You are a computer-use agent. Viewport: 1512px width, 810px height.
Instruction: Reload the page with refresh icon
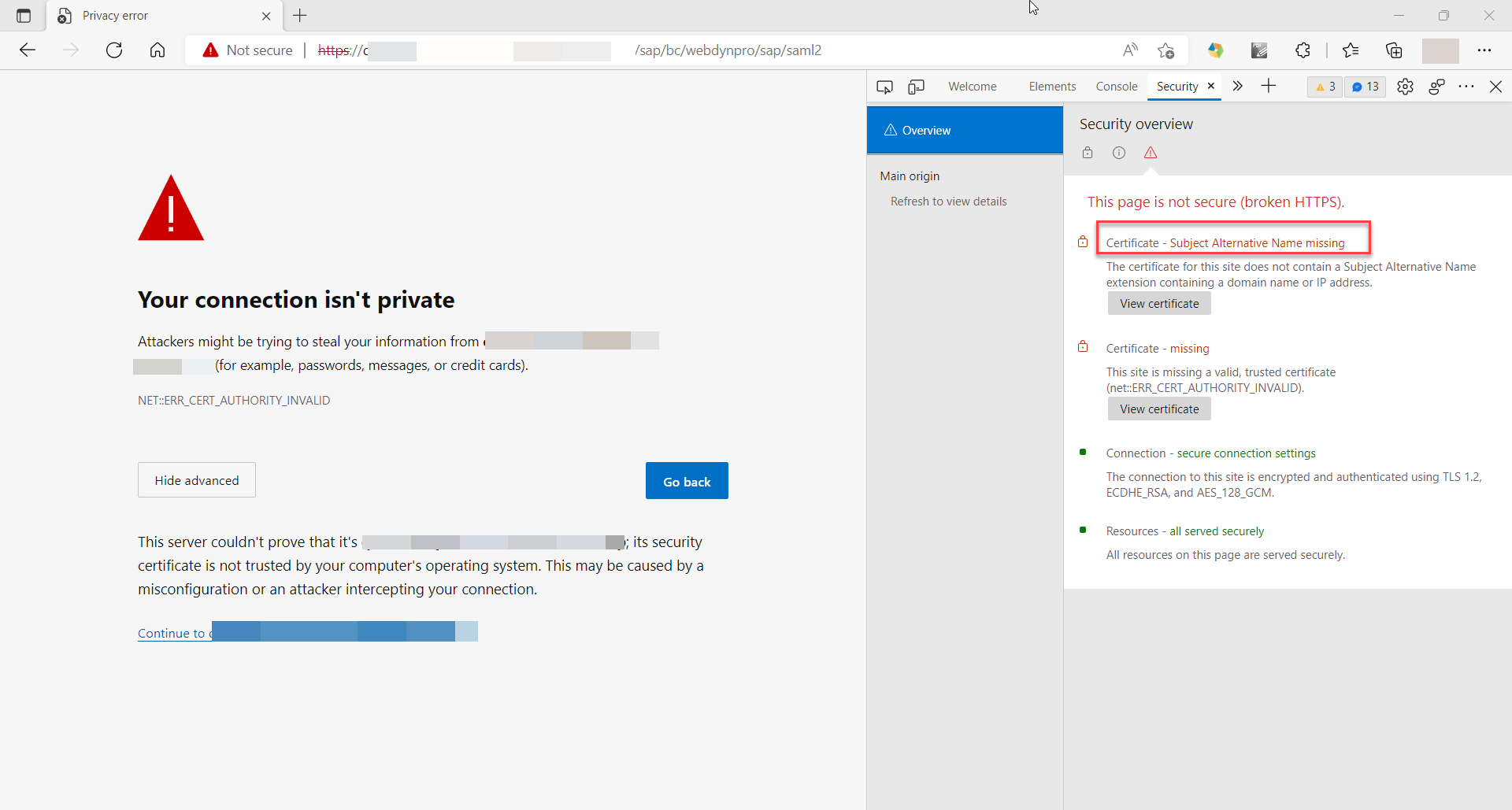114,50
